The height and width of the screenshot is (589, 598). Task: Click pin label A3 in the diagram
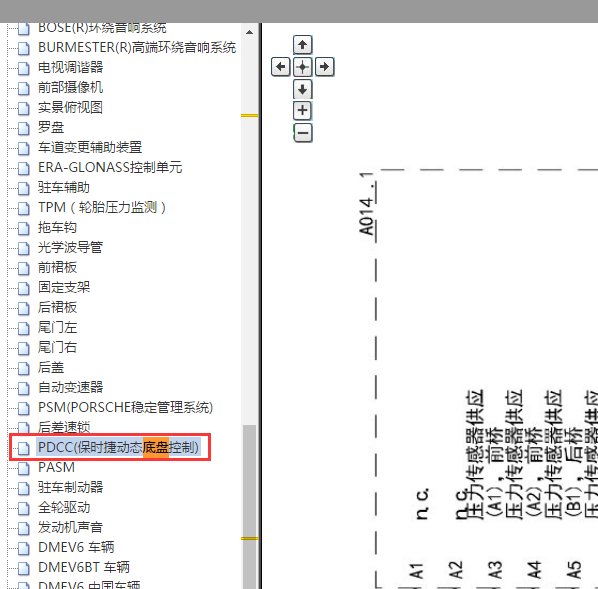495,571
